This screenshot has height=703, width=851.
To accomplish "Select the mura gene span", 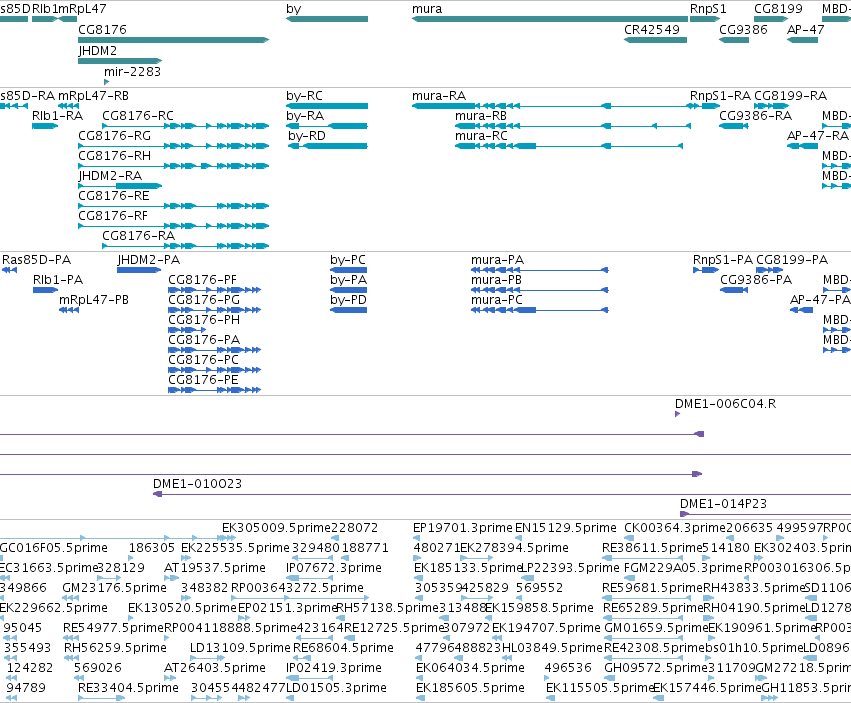I will pos(550,19).
